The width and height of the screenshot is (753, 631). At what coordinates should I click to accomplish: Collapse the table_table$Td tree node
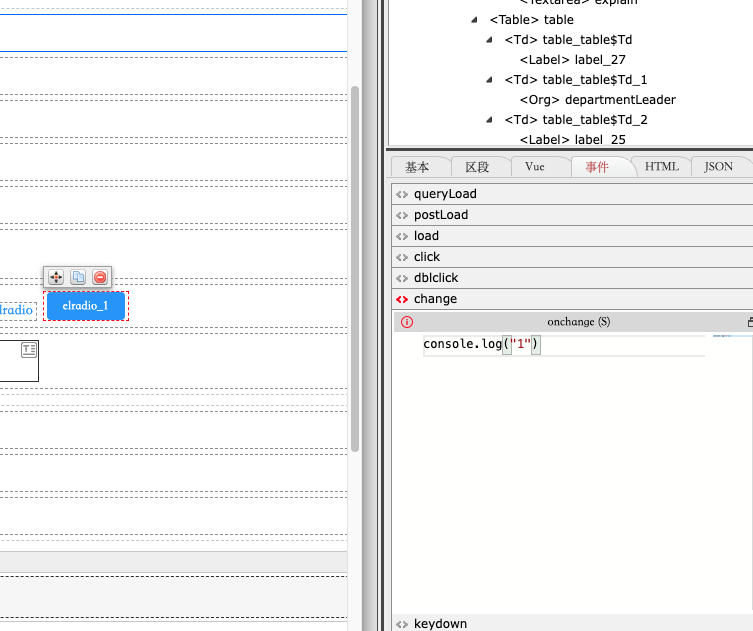click(x=490, y=40)
